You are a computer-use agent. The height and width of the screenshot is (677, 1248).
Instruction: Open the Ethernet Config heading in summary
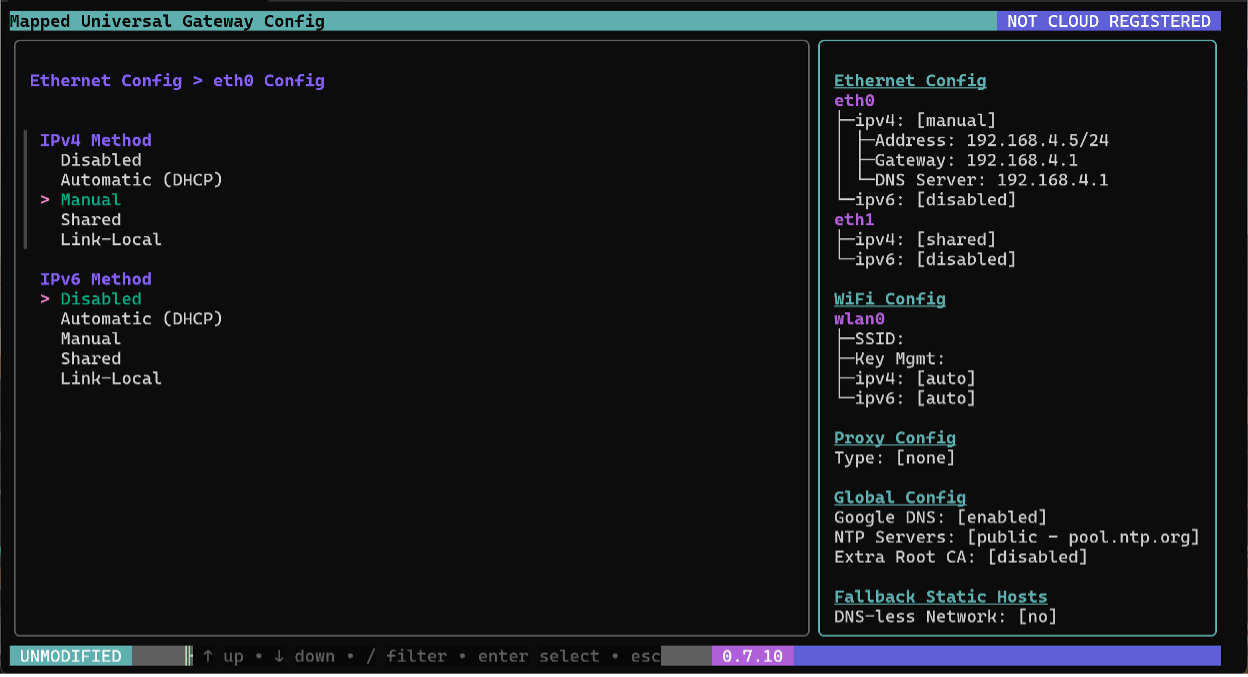(x=910, y=81)
